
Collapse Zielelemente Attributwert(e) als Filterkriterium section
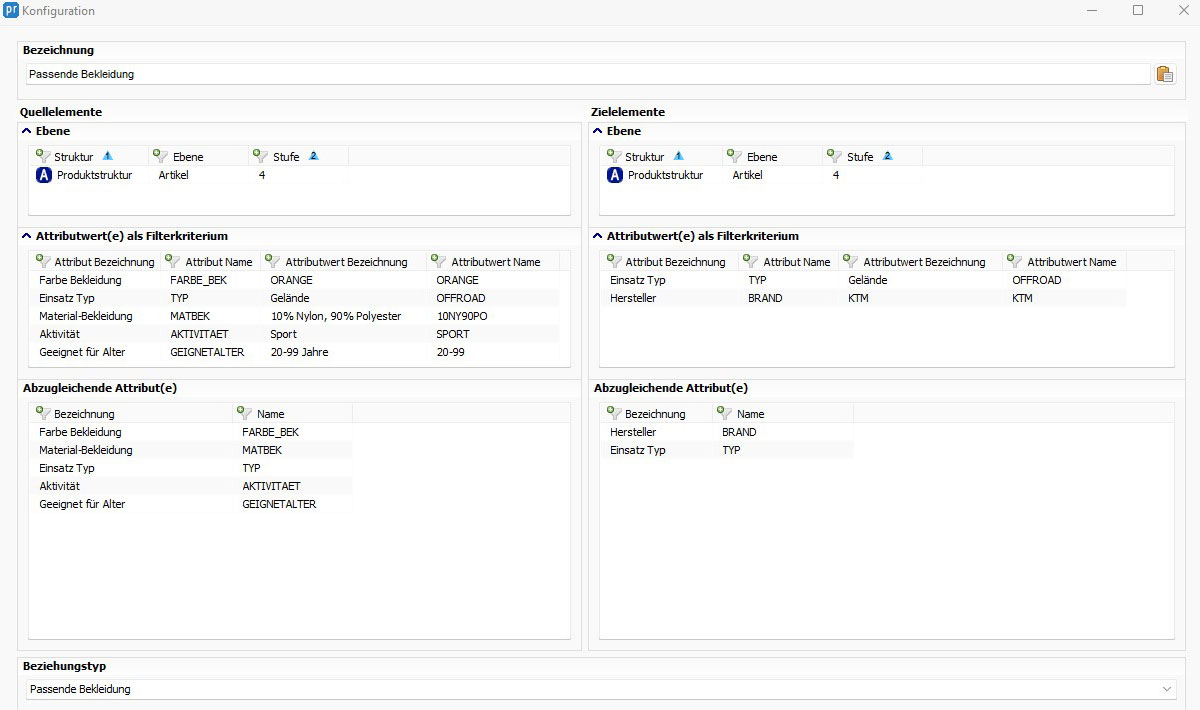(597, 236)
